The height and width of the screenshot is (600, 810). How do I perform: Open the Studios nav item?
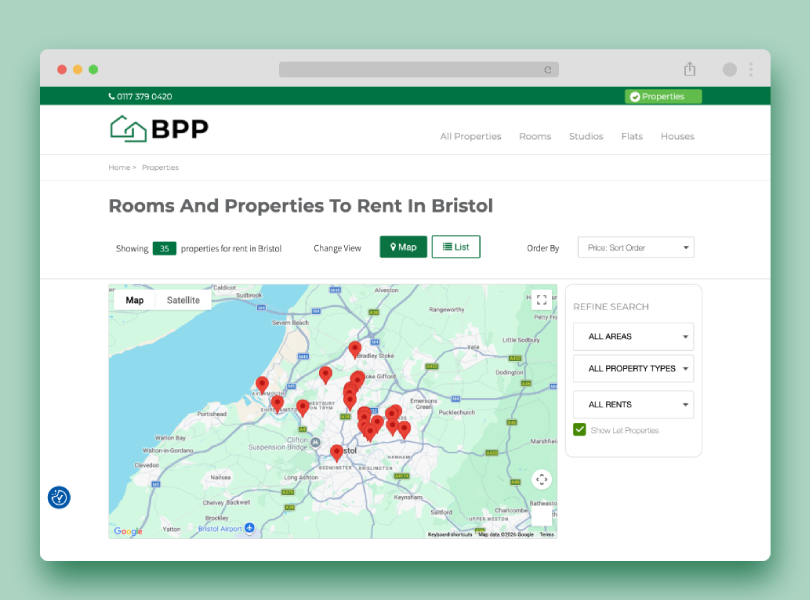pyautogui.click(x=586, y=136)
